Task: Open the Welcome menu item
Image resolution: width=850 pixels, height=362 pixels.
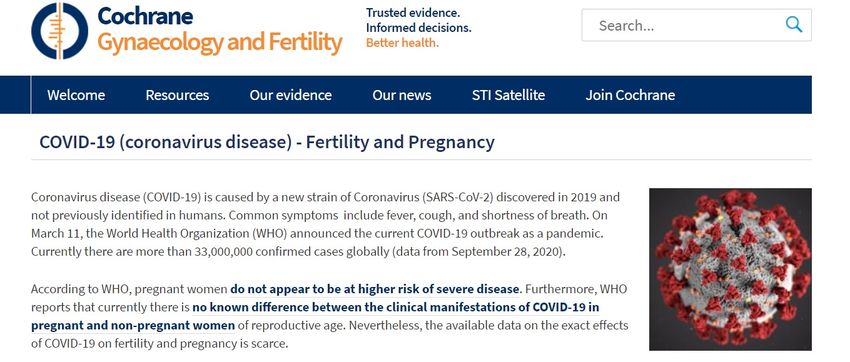Action: pyautogui.click(x=76, y=95)
